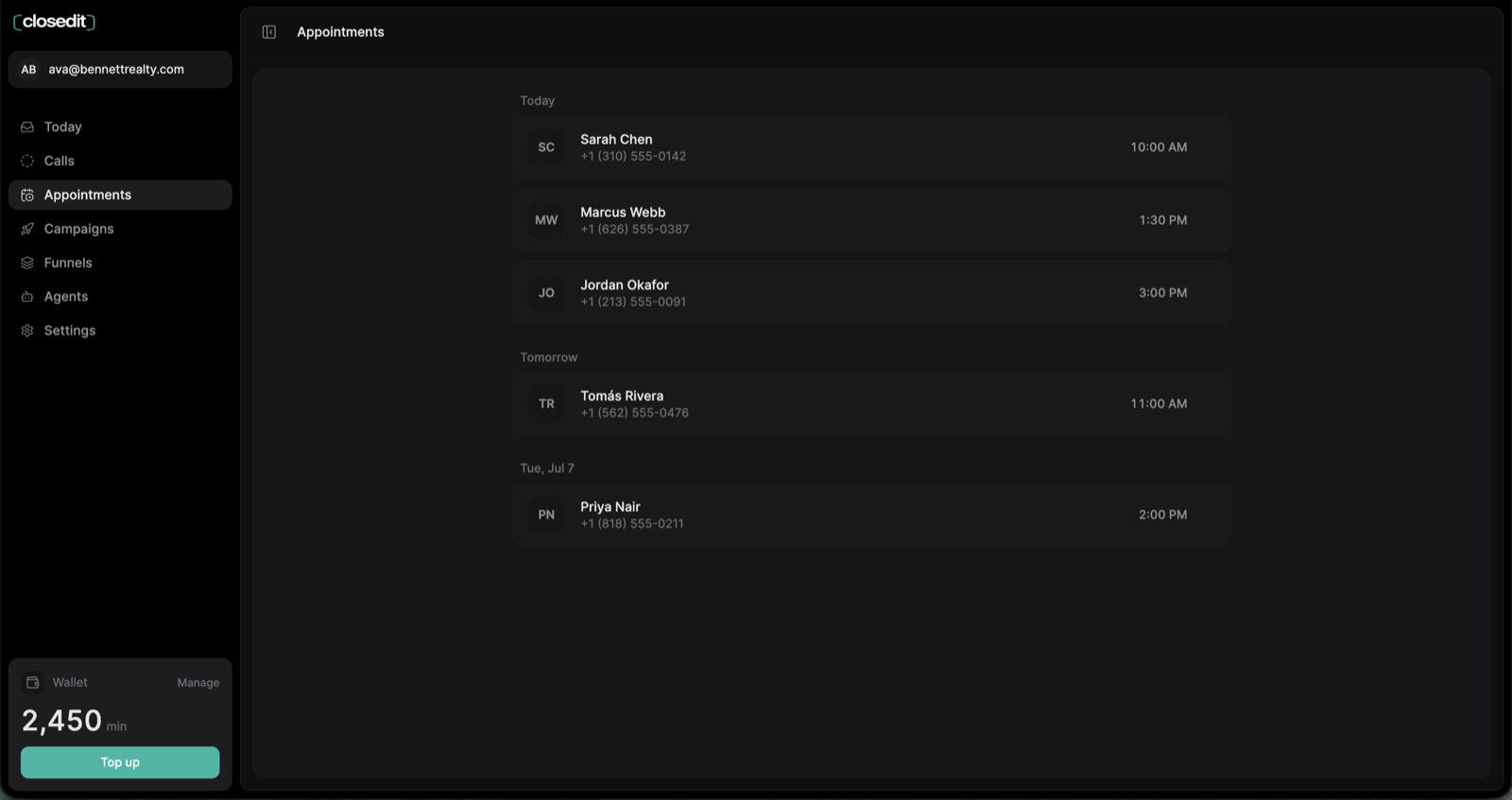Open the Appointments menu item

click(120, 195)
